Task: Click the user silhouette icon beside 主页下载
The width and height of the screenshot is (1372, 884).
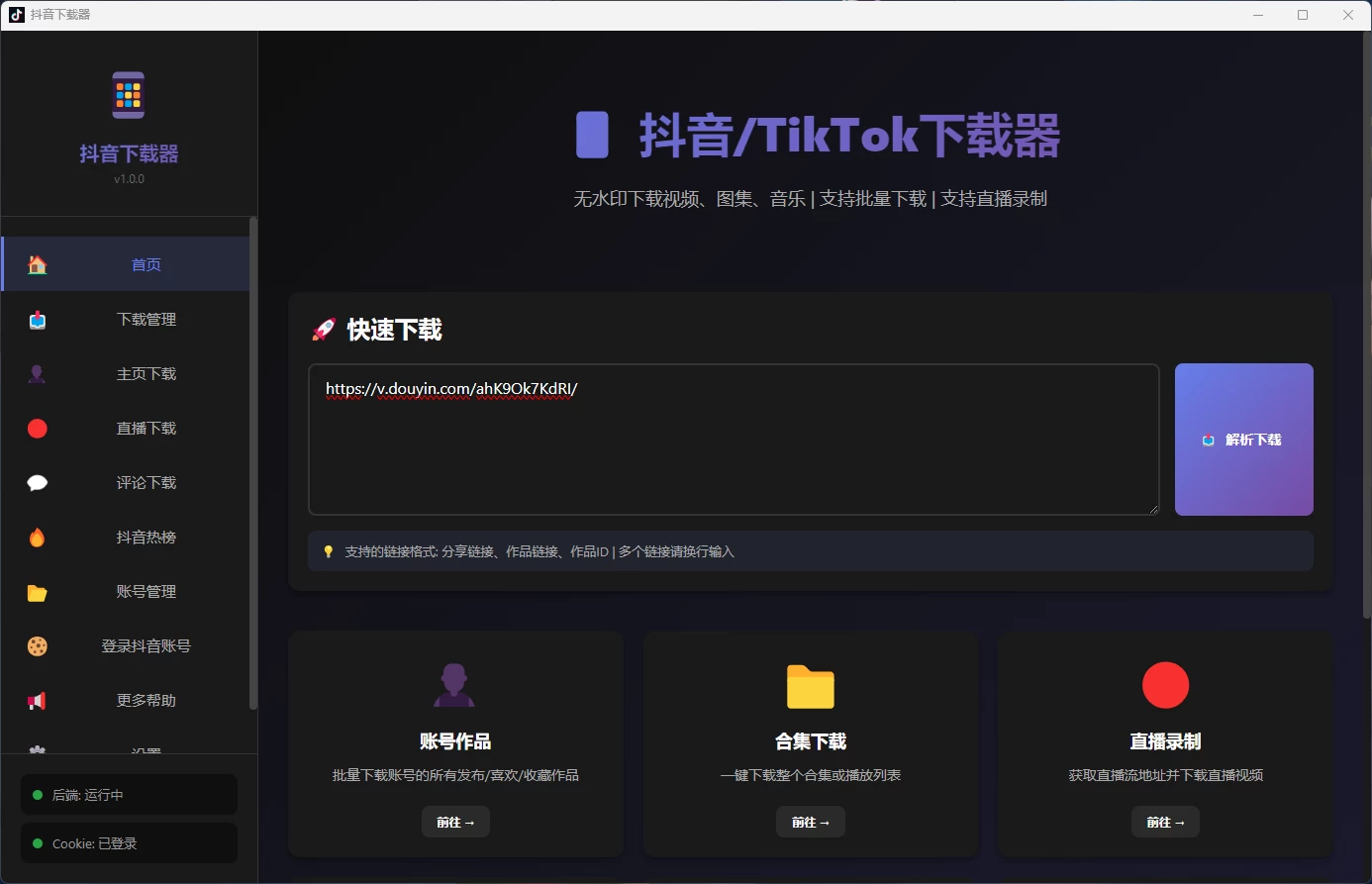Action: click(37, 374)
